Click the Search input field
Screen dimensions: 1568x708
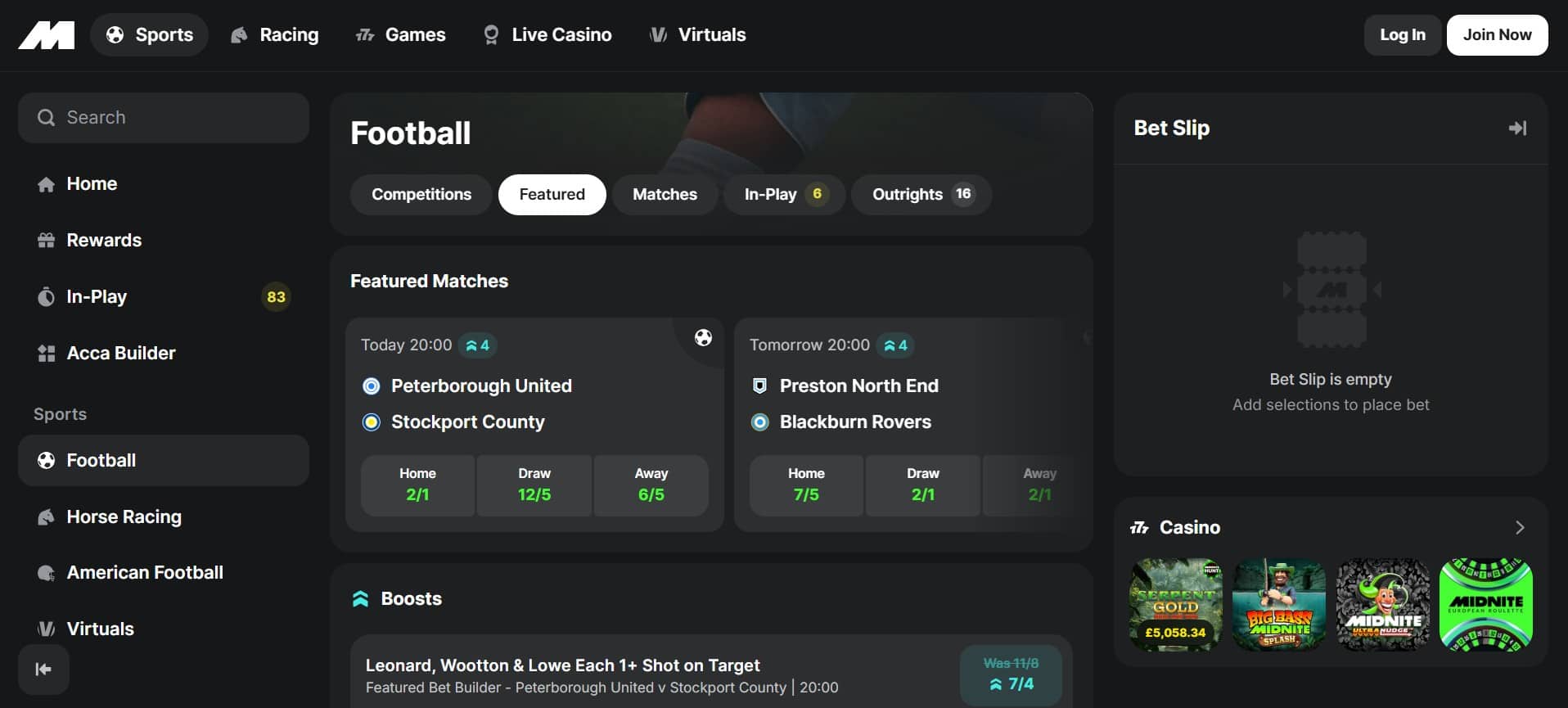(x=164, y=118)
